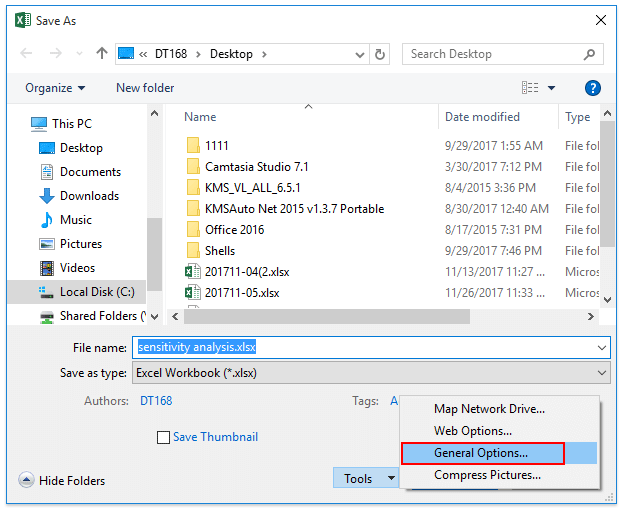Choose Compress Pictures menu entry
The height and width of the screenshot is (511, 623).
(x=487, y=475)
